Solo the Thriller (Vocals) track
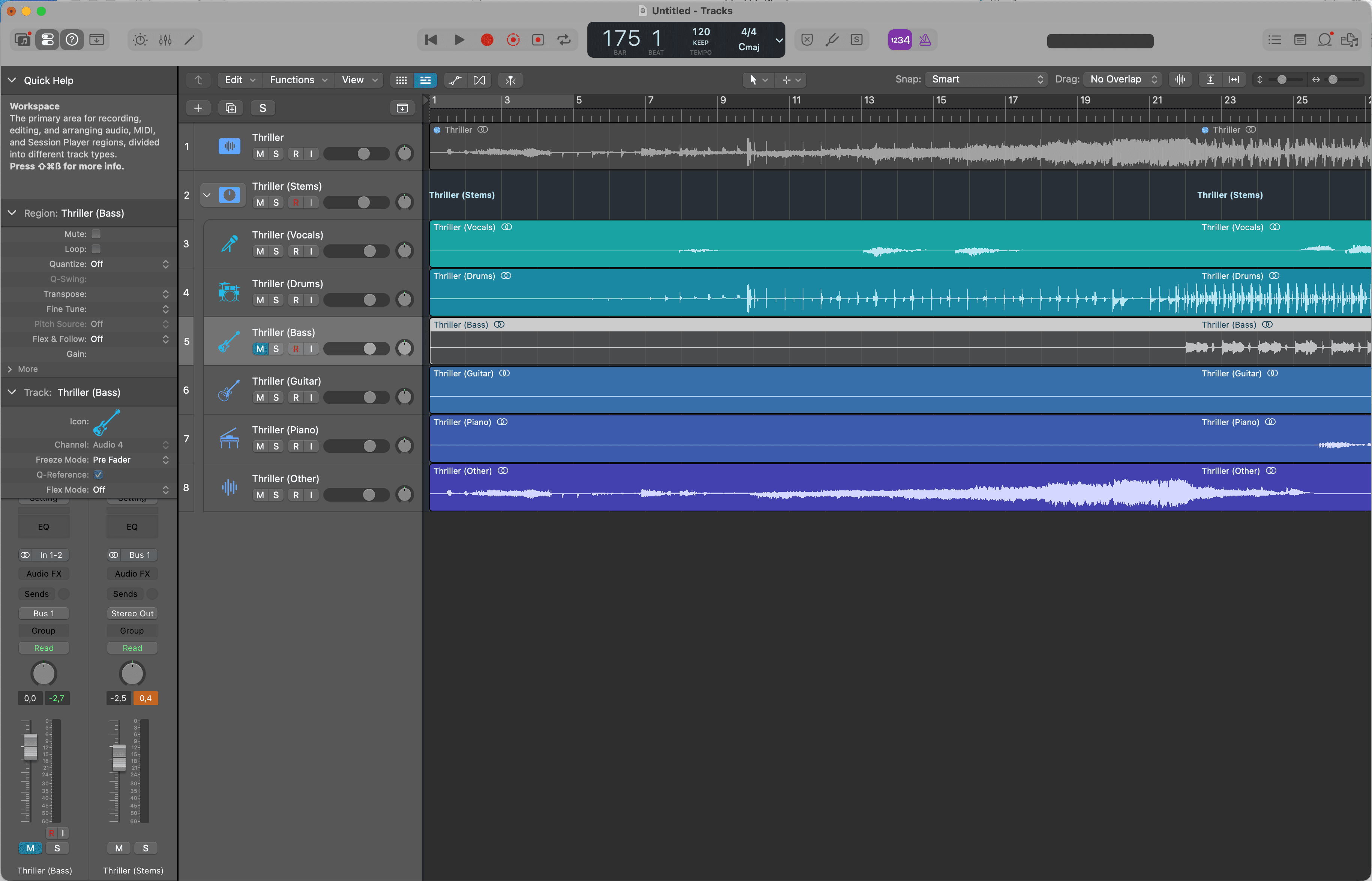 (x=276, y=251)
